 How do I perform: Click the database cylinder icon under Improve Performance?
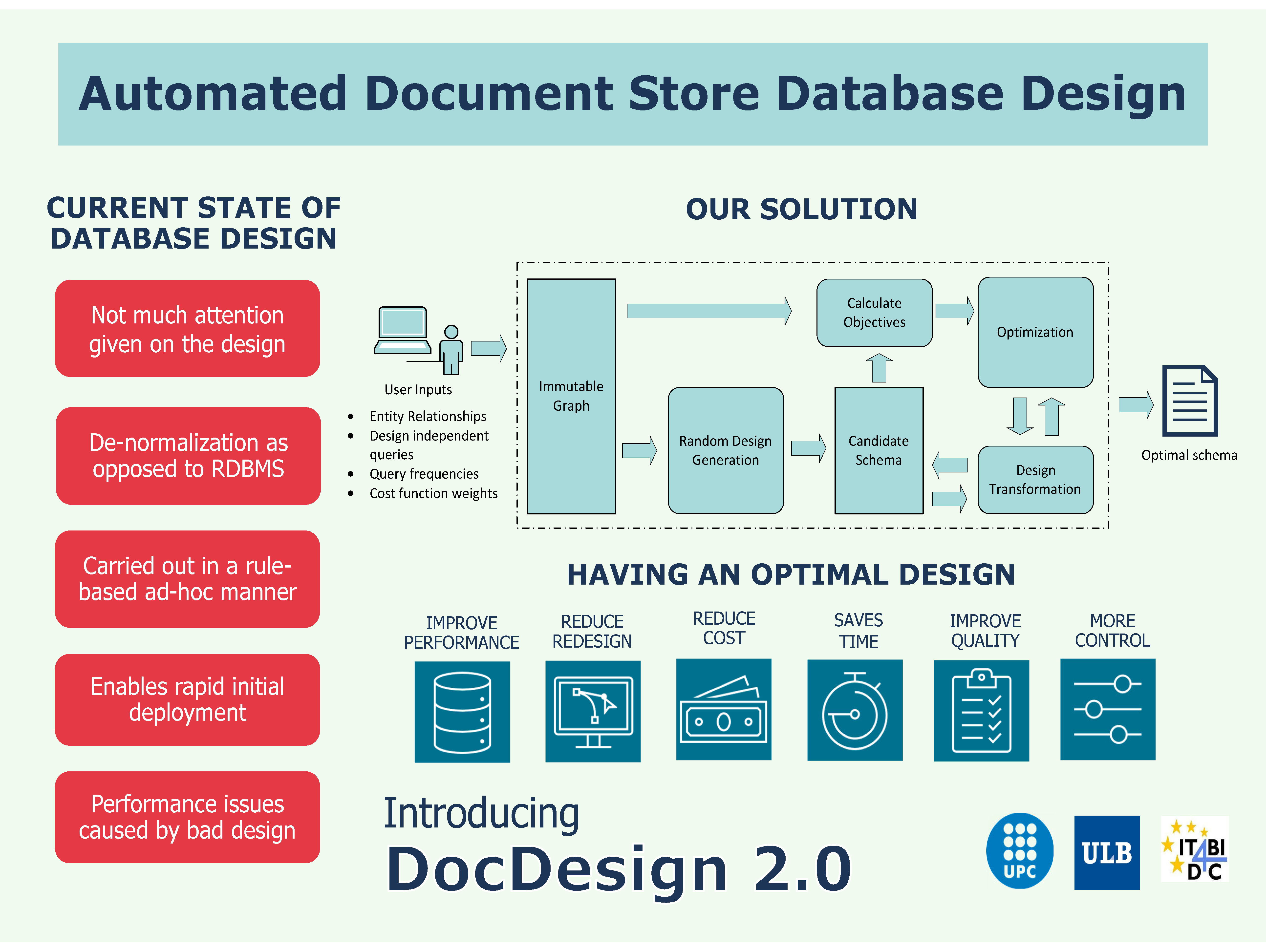(462, 712)
